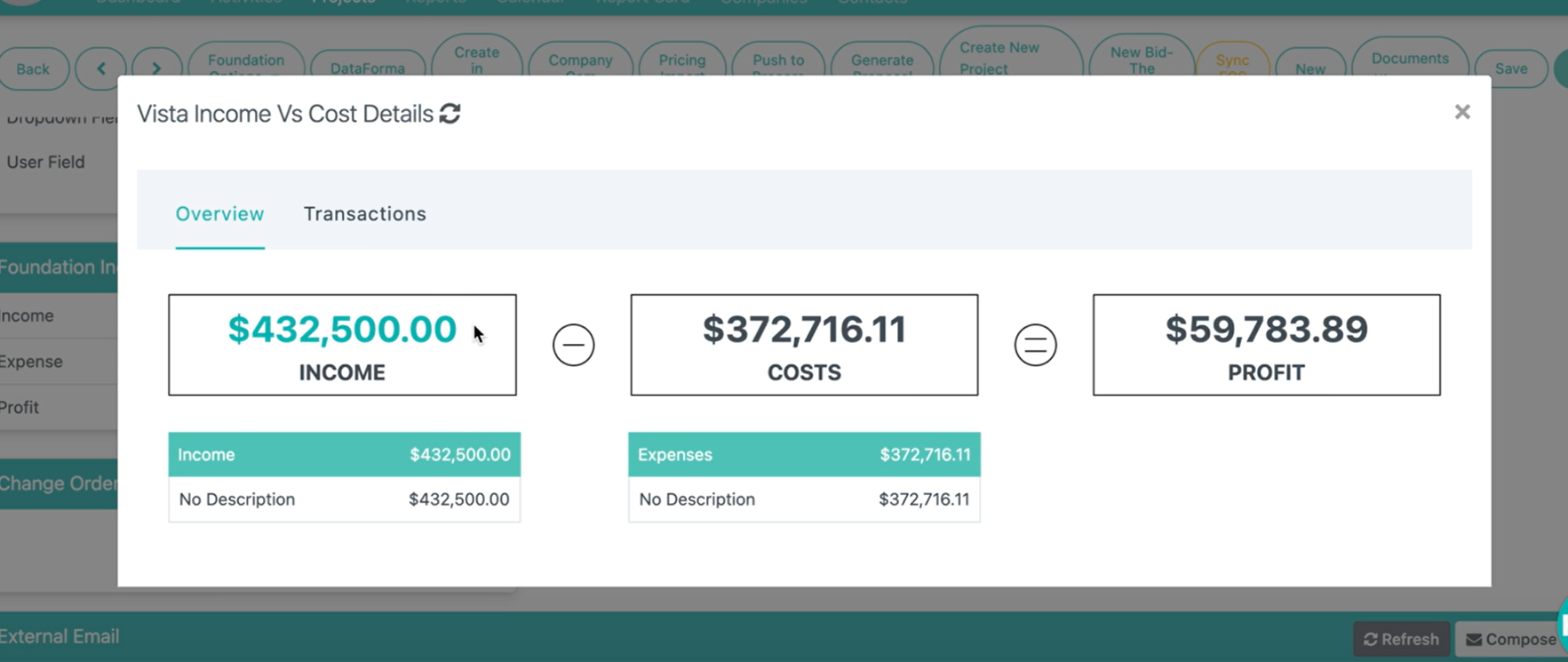Click the External Email section header
The height and width of the screenshot is (662, 1568).
coord(60,636)
